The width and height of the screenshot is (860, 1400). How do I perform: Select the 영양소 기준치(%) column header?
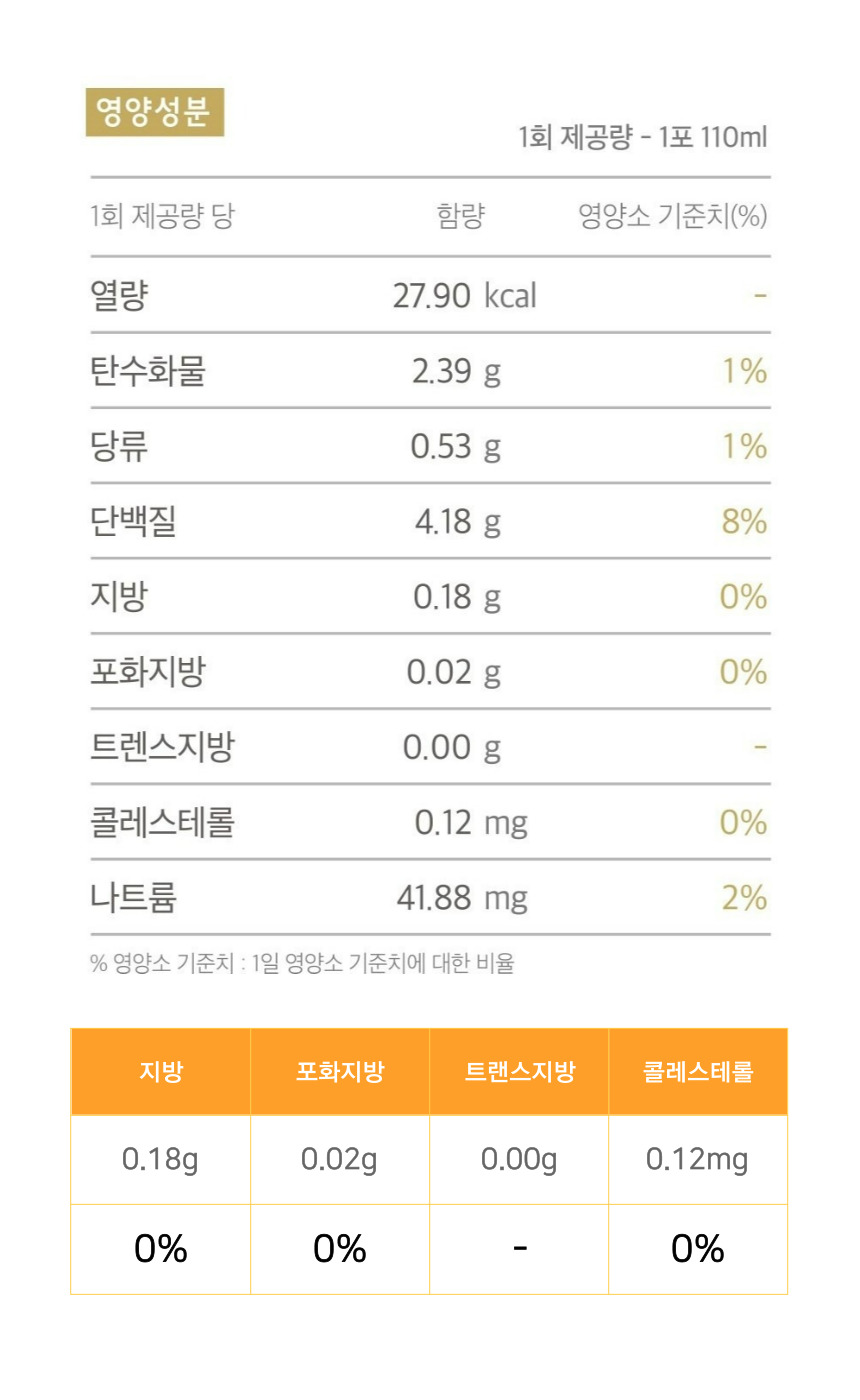tap(672, 216)
